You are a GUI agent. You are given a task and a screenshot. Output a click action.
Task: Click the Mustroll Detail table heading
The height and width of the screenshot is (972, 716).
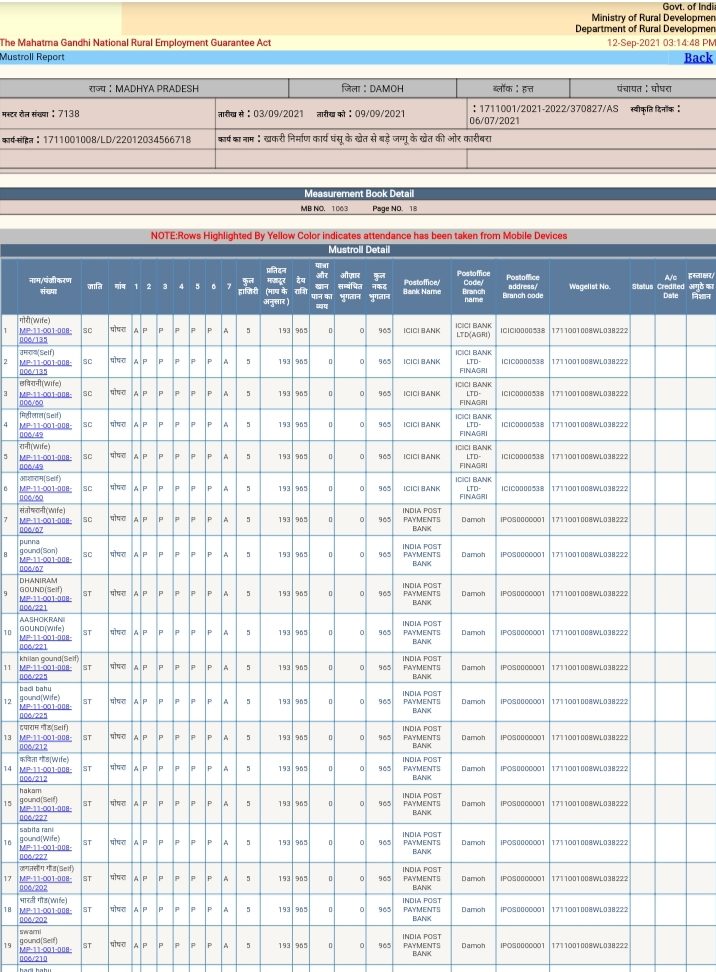359,250
